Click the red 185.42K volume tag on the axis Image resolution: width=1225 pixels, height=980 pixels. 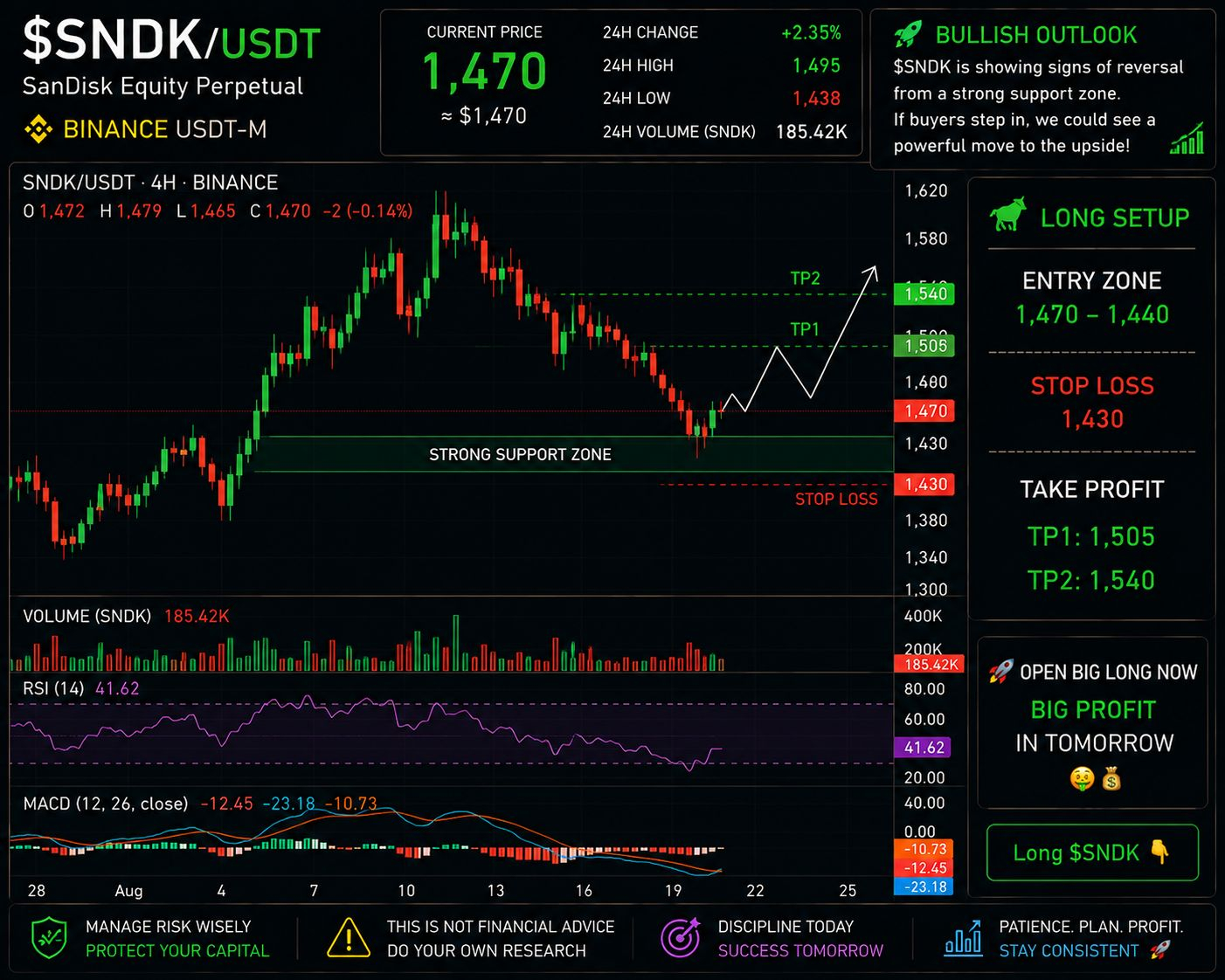tap(931, 665)
